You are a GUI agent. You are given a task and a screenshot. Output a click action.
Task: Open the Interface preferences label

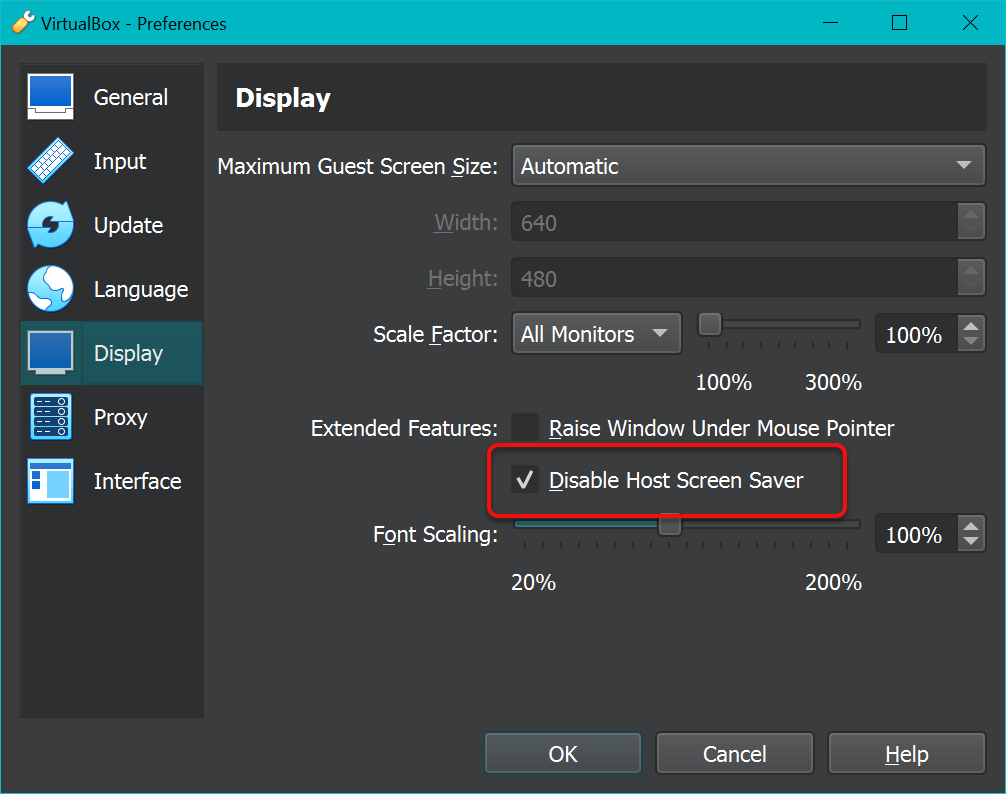click(x=137, y=481)
